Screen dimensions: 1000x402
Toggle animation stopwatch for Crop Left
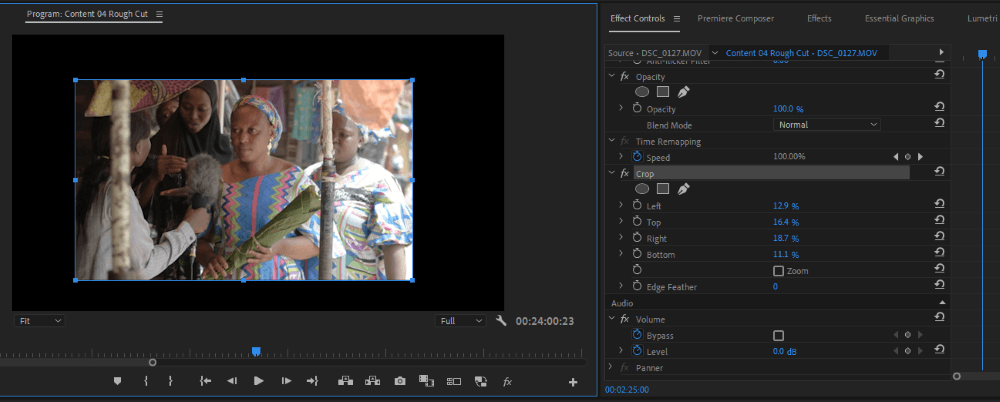(x=636, y=205)
